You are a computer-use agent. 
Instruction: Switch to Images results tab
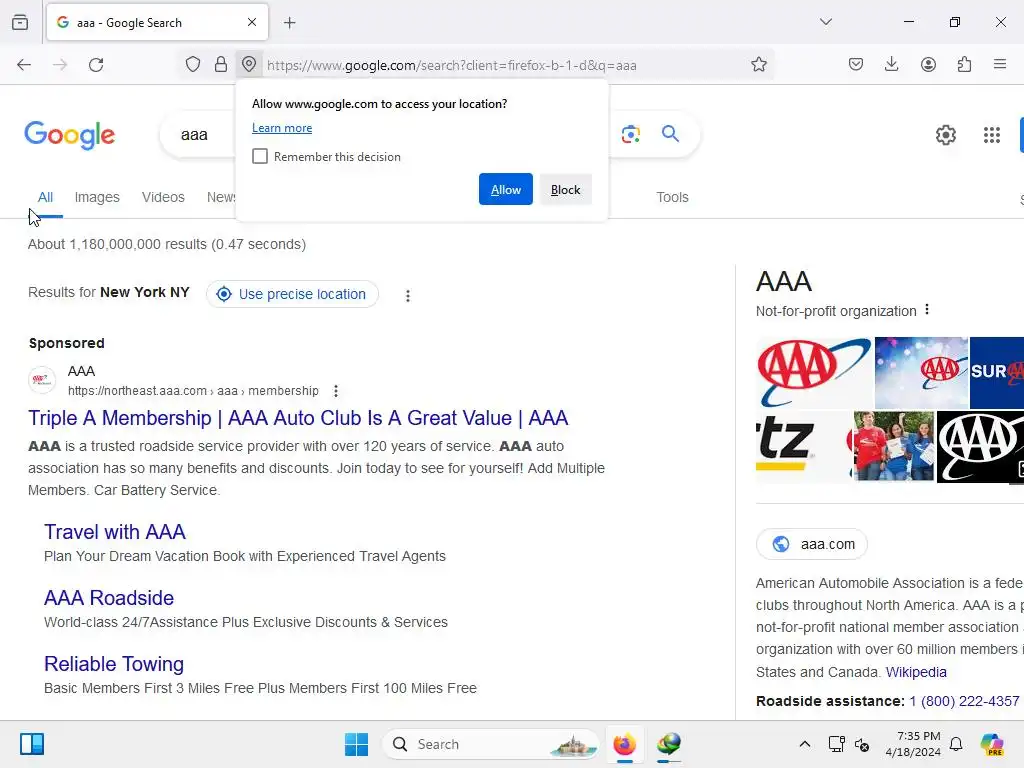click(97, 197)
